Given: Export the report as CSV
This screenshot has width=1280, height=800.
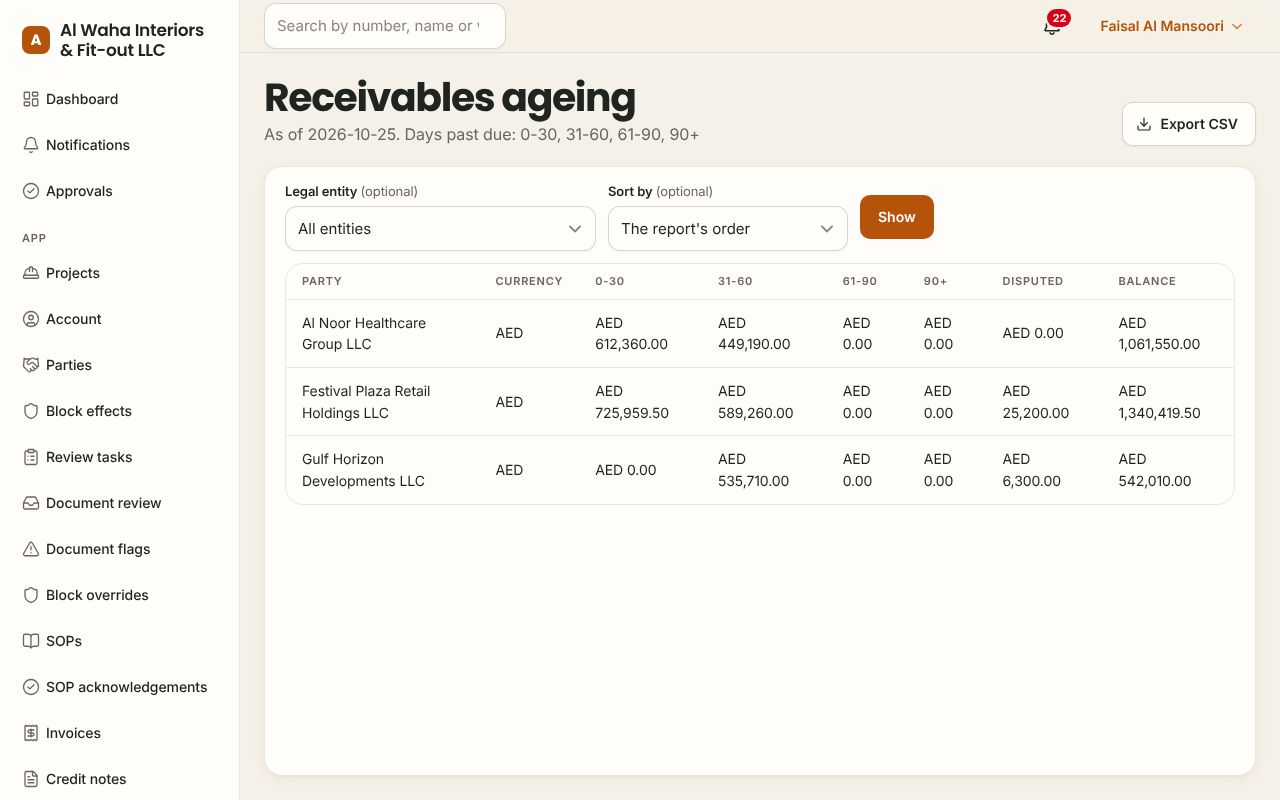Looking at the screenshot, I should [x=1188, y=124].
